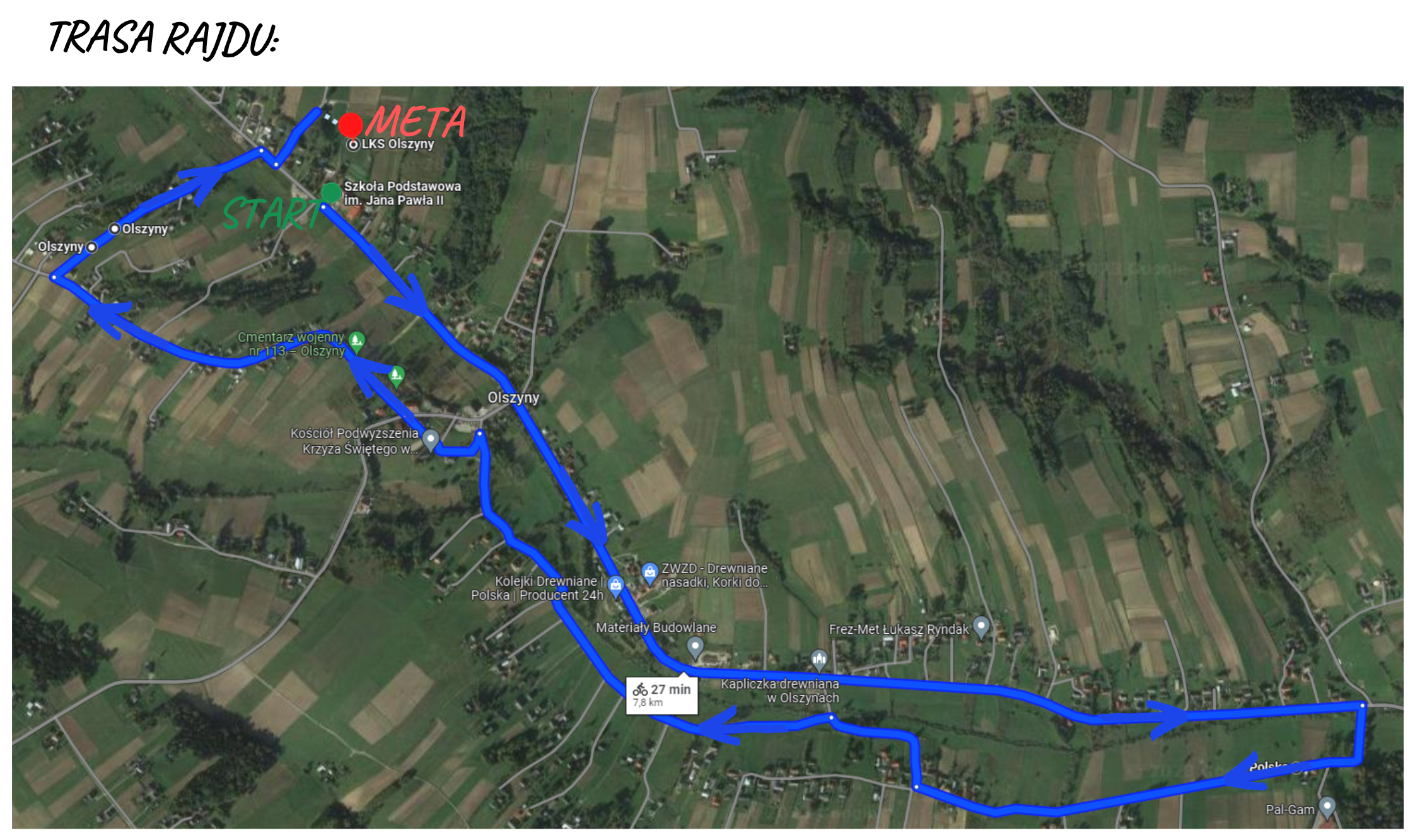The width and height of the screenshot is (1415, 840).
Task: Open the ZWZD Drewniane nasadki shop marker
Action: tap(649, 573)
